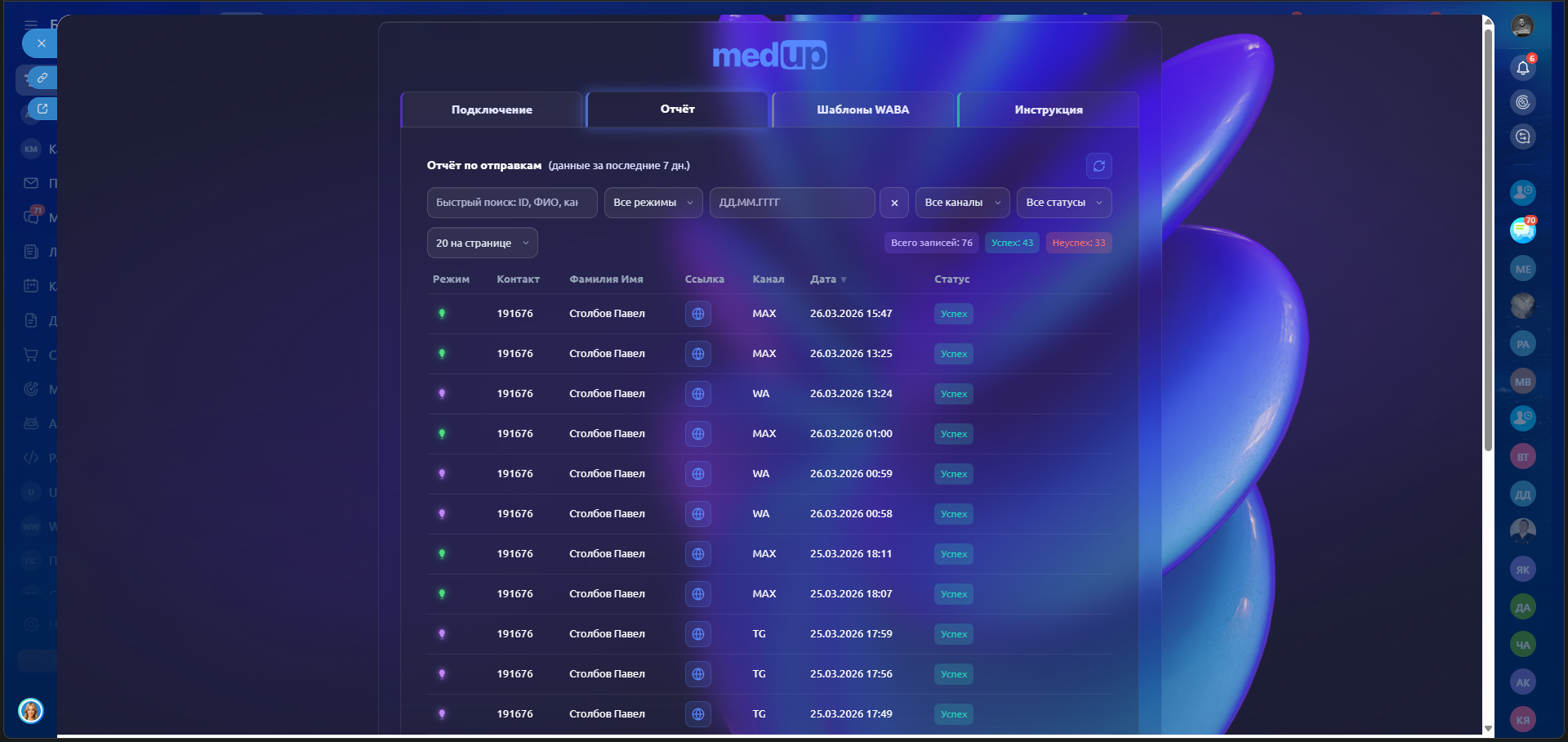Expand the Все режимы dropdown
1568x742 pixels.
653,203
